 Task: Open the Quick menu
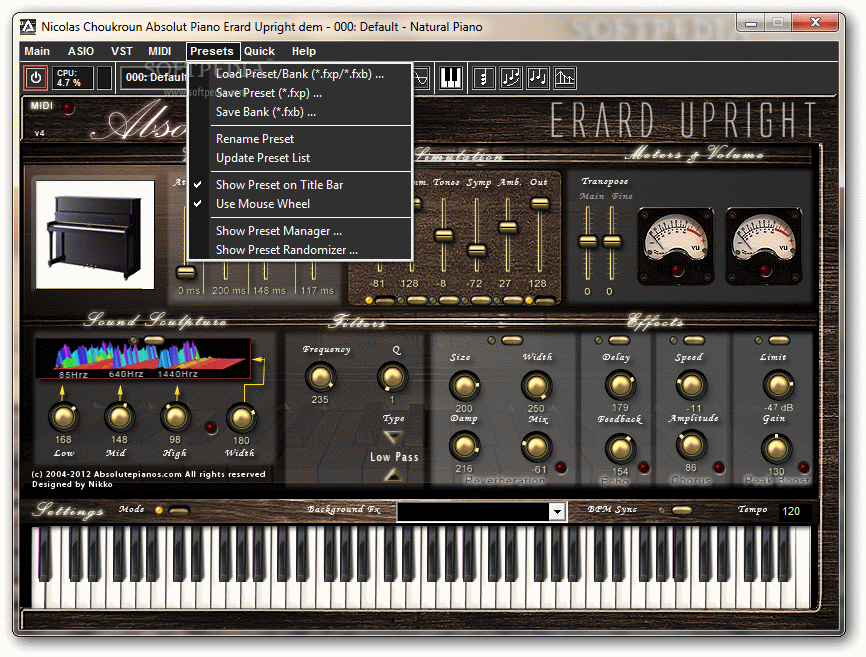point(259,51)
